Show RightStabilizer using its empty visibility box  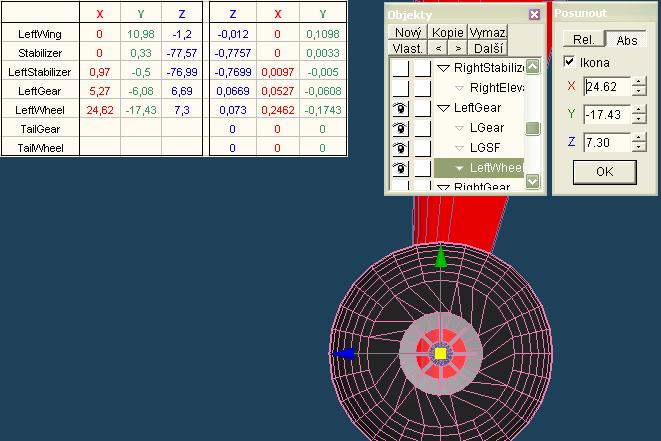click(400, 68)
